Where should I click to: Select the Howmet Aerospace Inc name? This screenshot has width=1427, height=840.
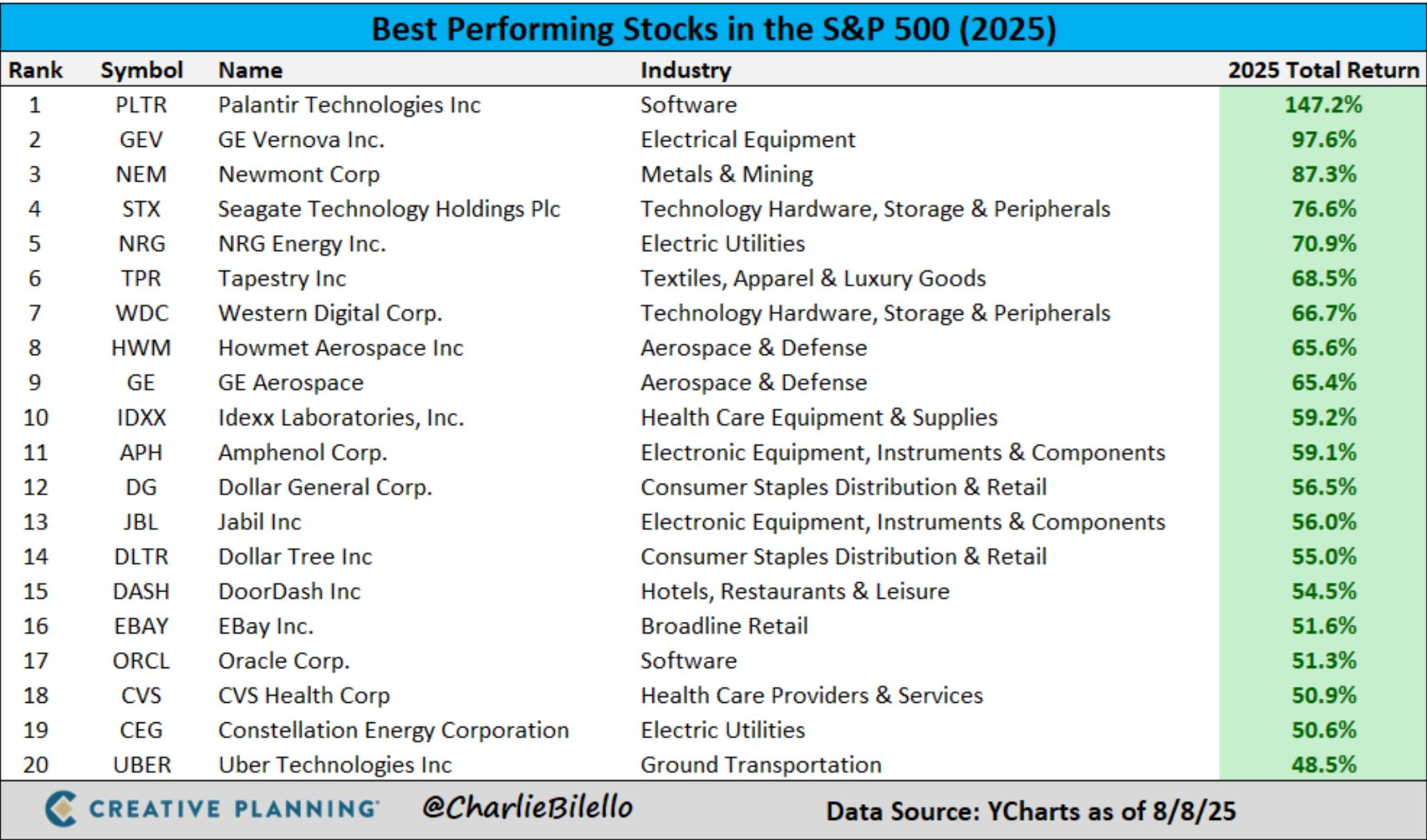point(341,348)
